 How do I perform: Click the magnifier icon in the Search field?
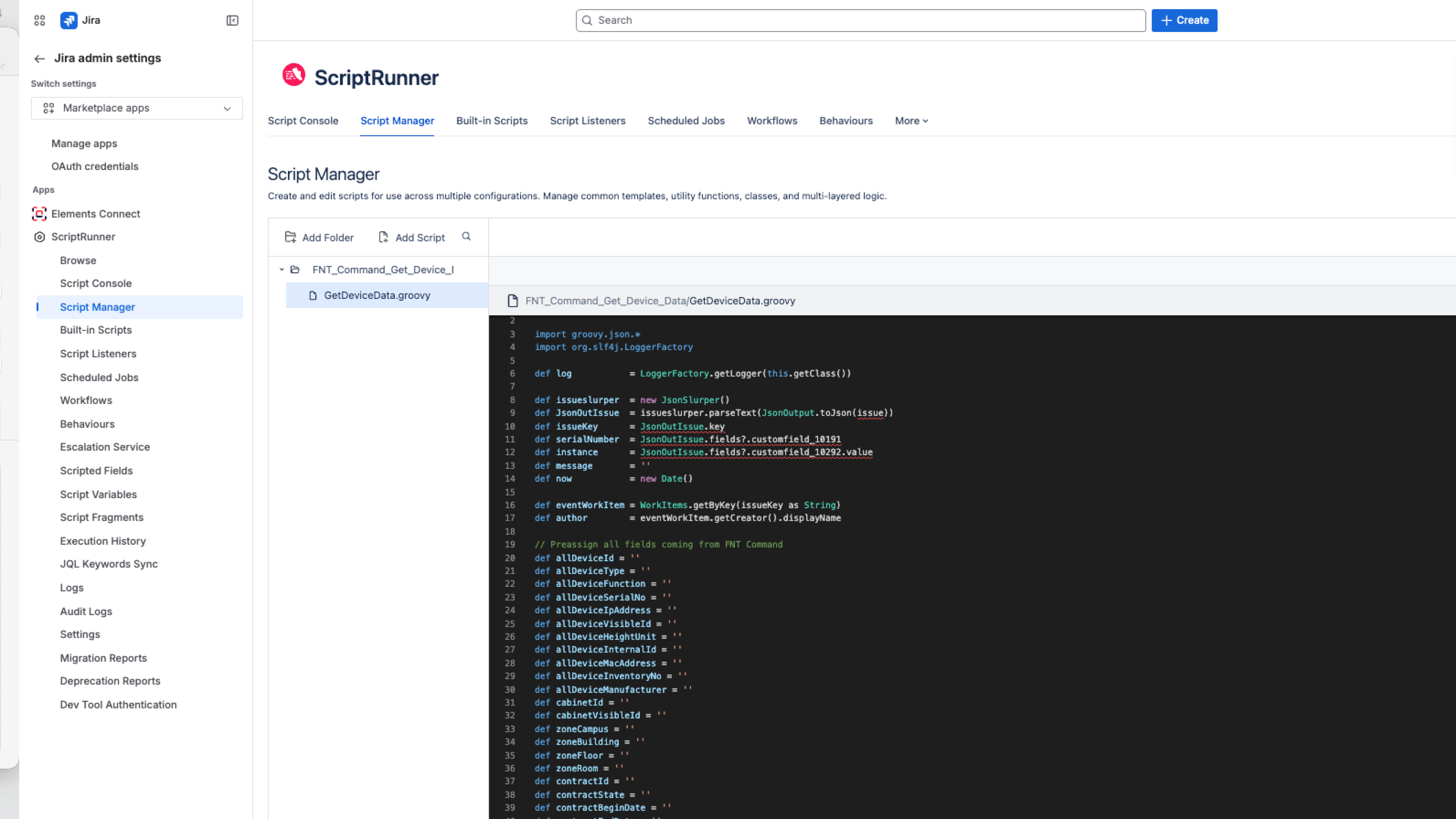(x=587, y=20)
